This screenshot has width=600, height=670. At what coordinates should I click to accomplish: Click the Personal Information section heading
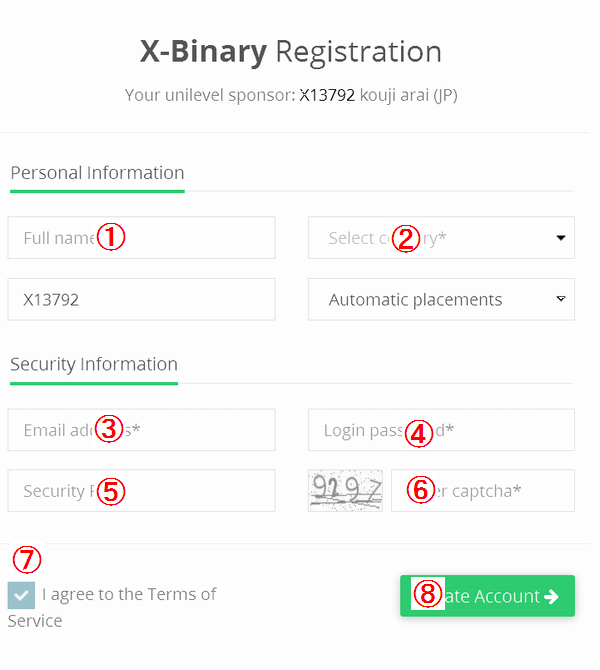(x=97, y=173)
